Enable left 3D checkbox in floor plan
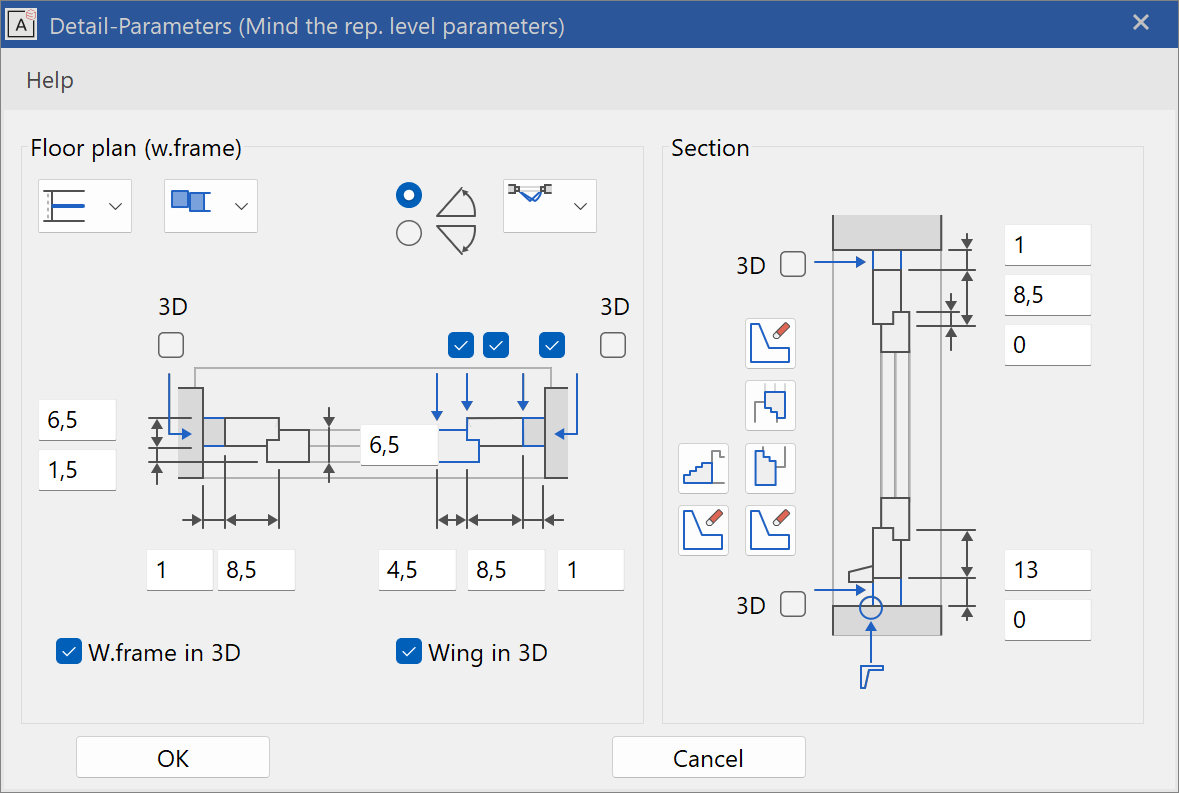 click(x=171, y=345)
